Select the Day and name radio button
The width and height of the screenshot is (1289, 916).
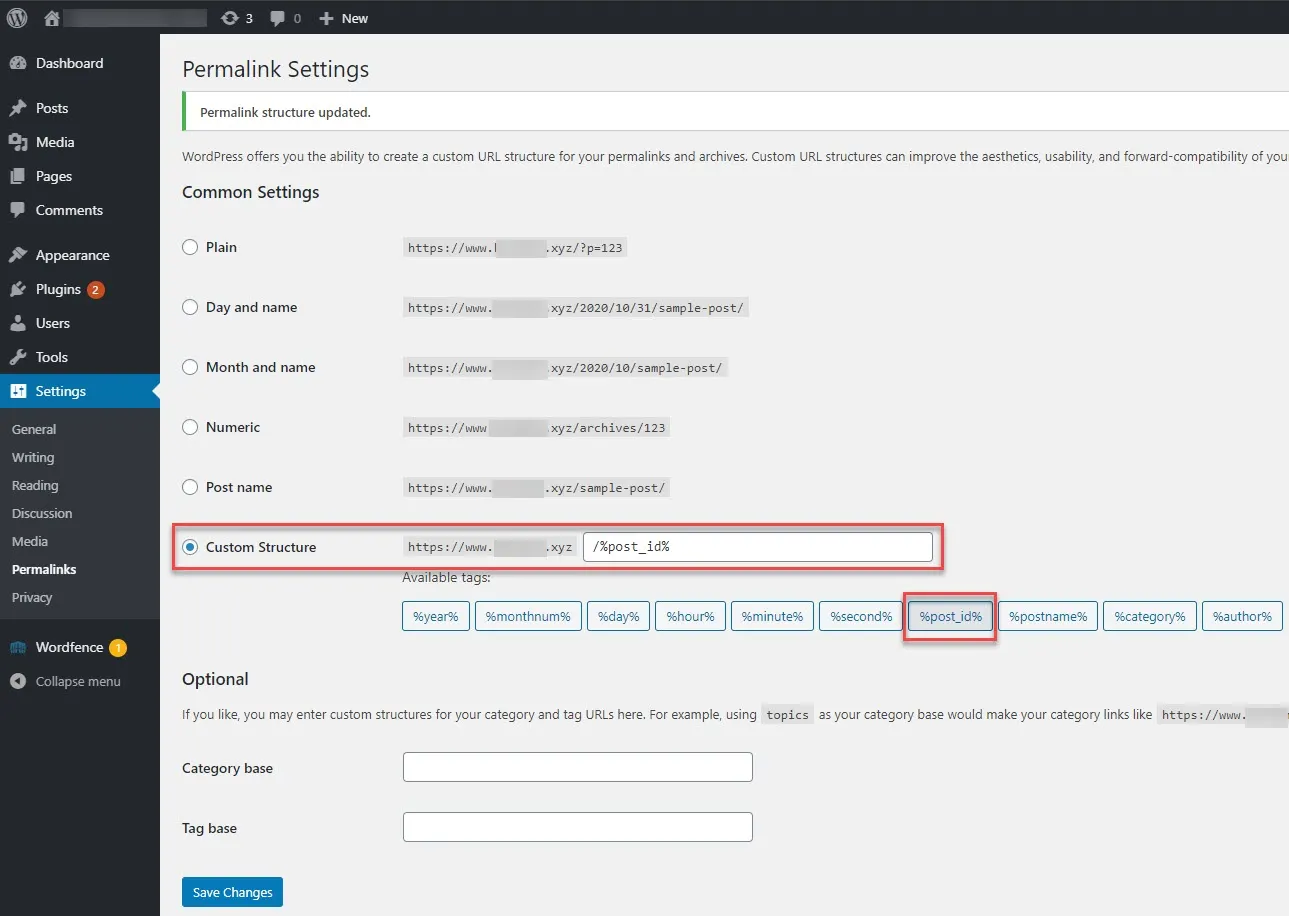coord(190,307)
